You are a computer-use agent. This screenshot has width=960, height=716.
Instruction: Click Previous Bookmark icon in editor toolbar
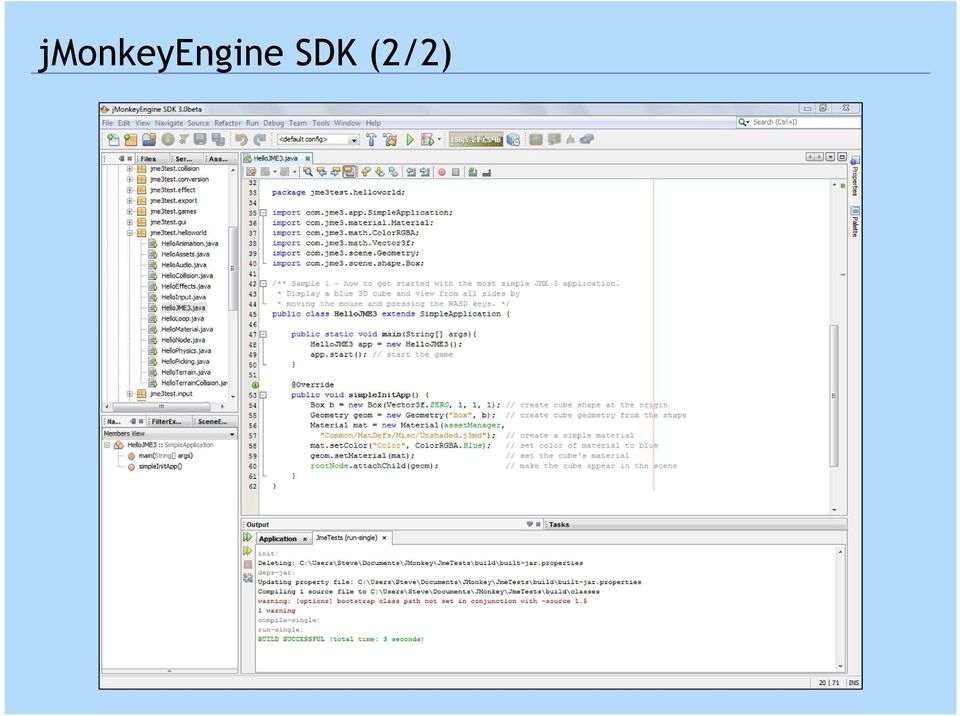click(366, 172)
